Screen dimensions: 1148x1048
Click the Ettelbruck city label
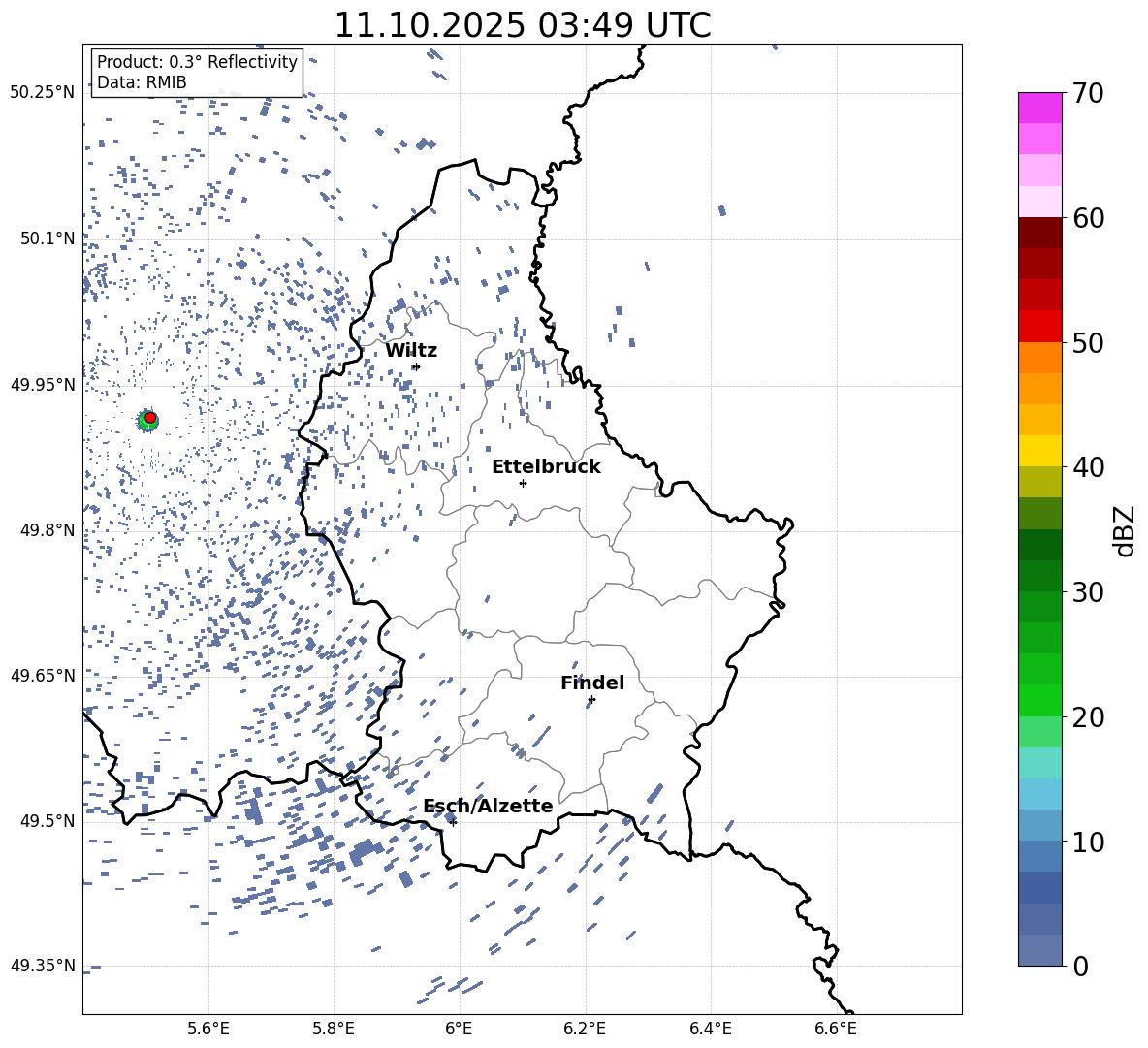click(x=546, y=467)
